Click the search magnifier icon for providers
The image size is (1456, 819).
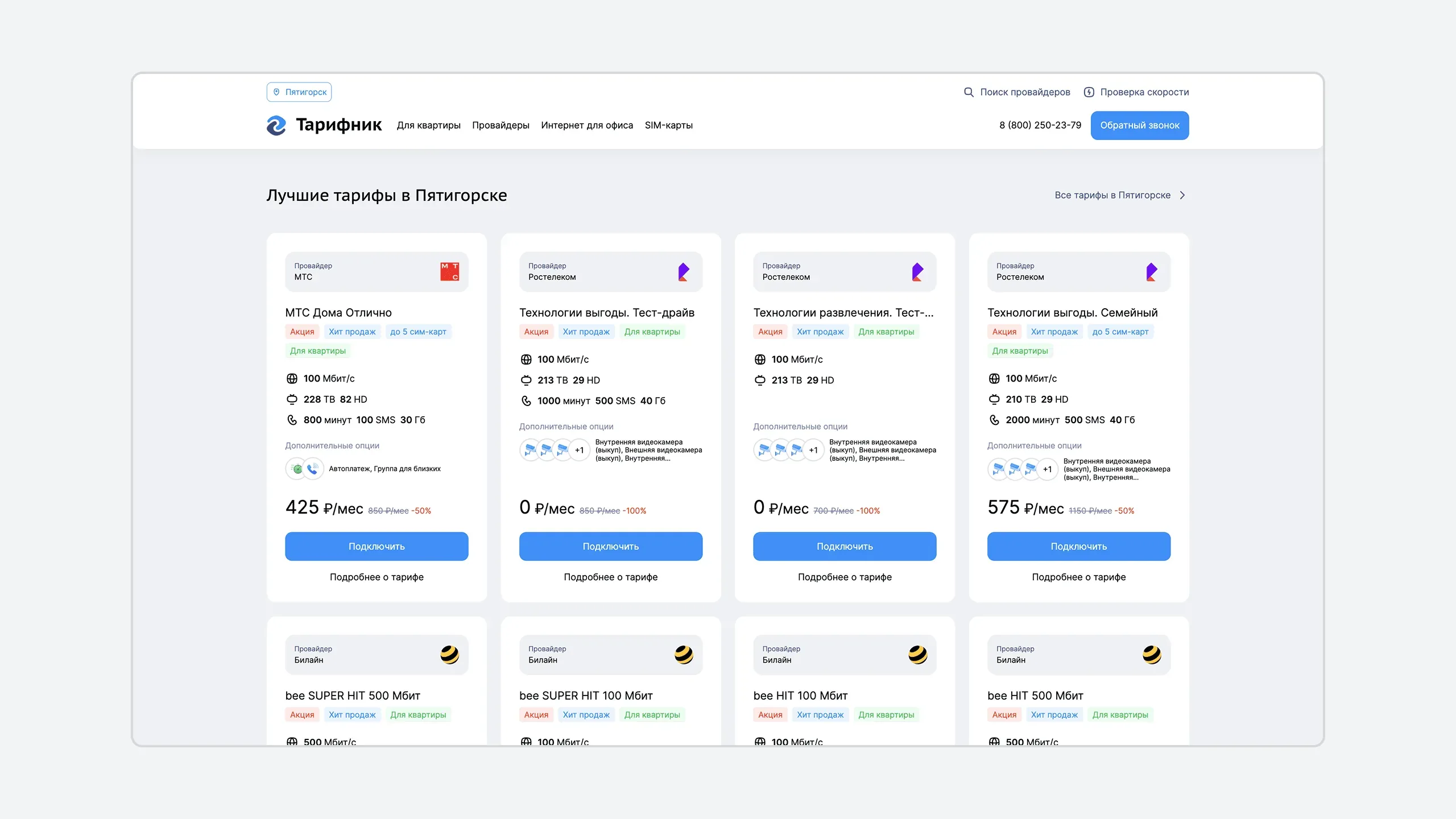pyautogui.click(x=969, y=92)
